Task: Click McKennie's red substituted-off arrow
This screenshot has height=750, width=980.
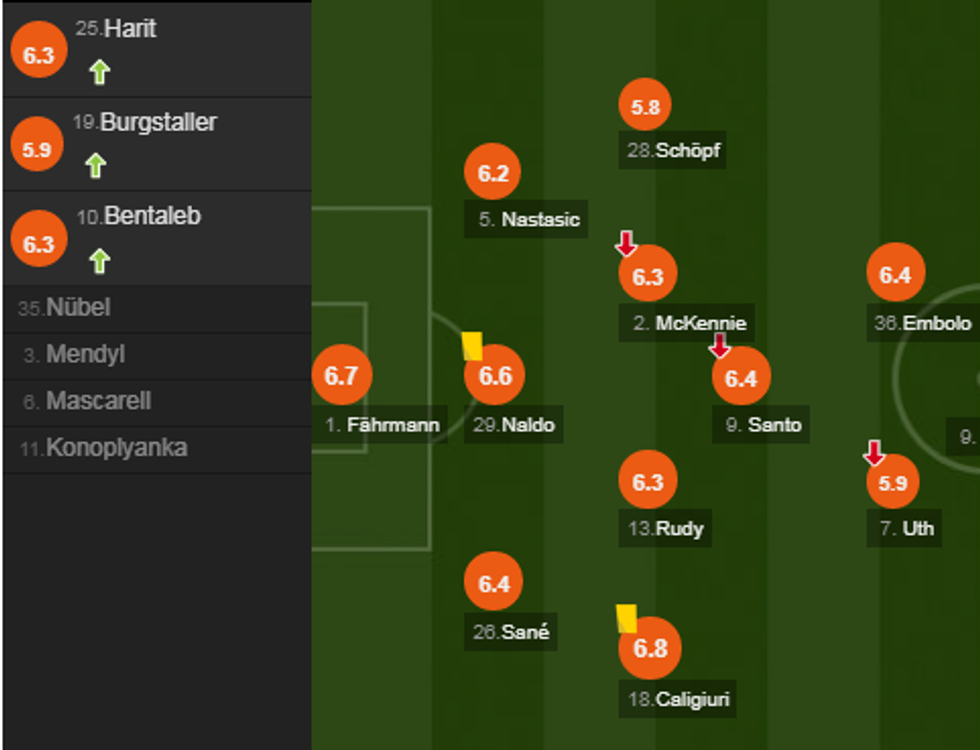Action: pyautogui.click(x=626, y=243)
